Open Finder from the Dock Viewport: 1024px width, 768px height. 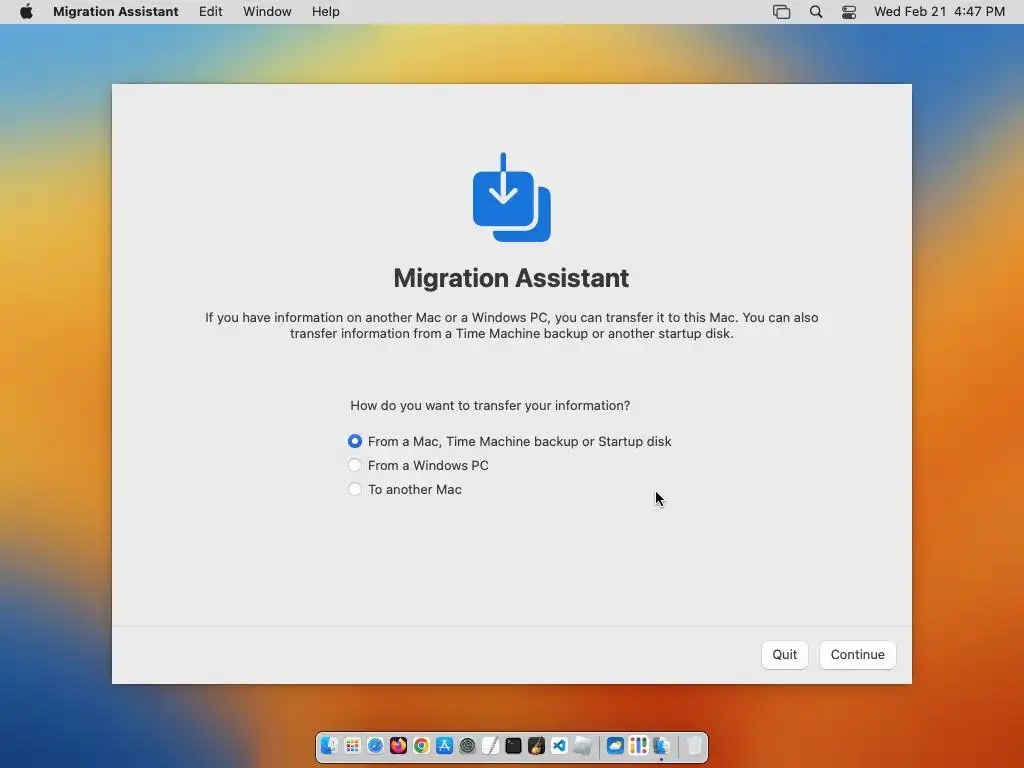click(x=329, y=746)
